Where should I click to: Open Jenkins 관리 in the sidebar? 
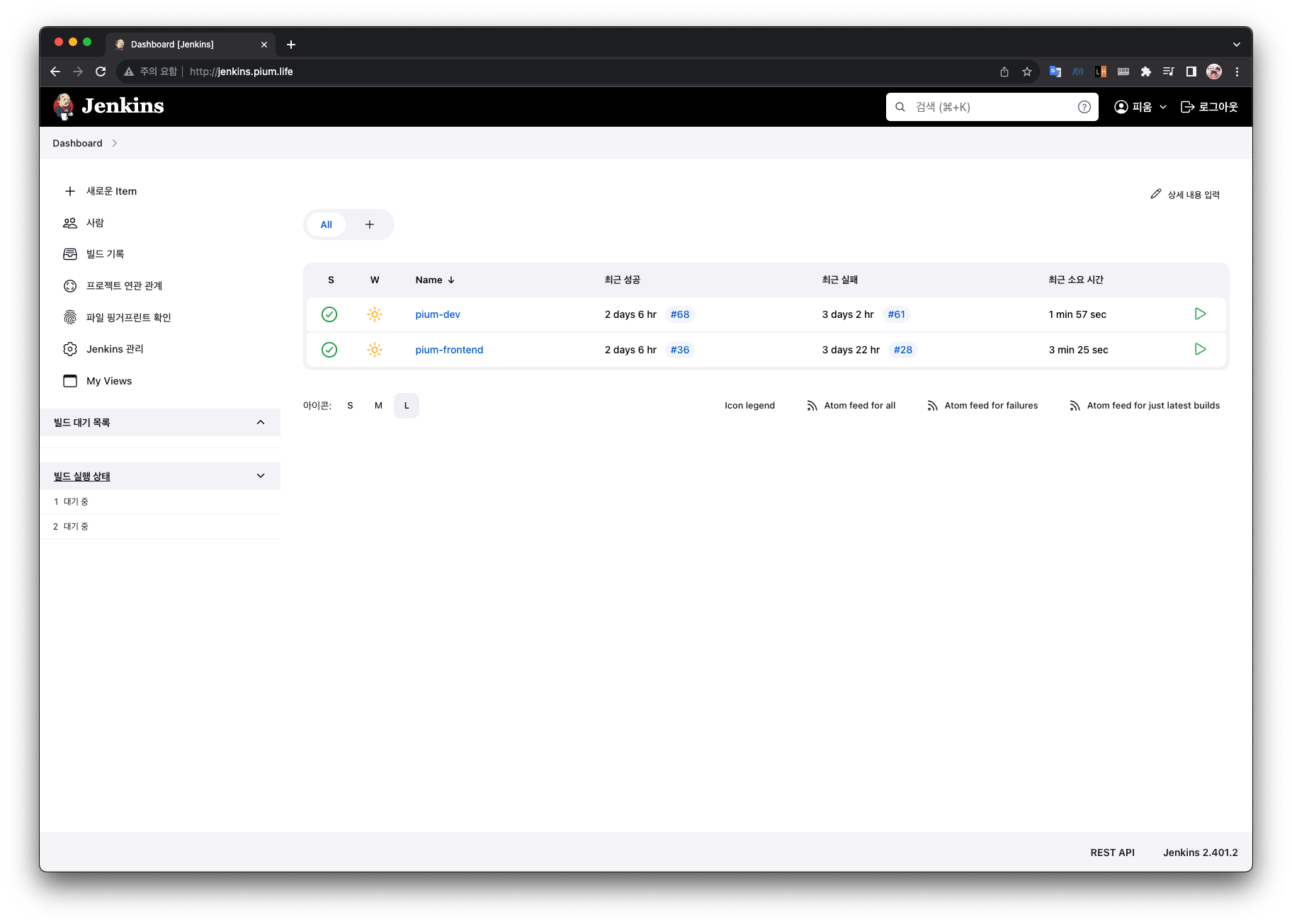[x=115, y=349]
